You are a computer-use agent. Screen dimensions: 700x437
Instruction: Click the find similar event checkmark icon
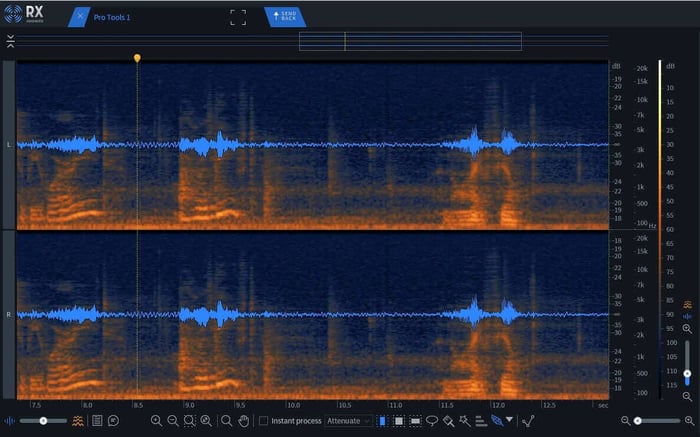tap(529, 420)
